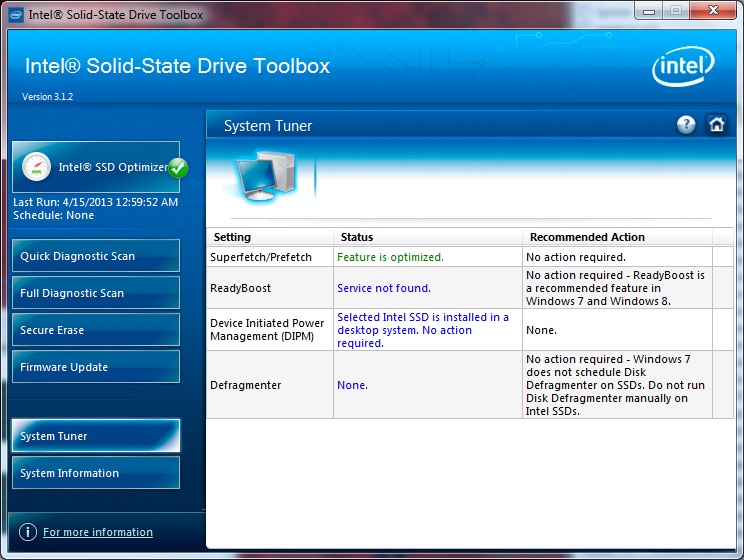Open the Secure Erase option
Viewport: 744px width, 560px height.
96,330
